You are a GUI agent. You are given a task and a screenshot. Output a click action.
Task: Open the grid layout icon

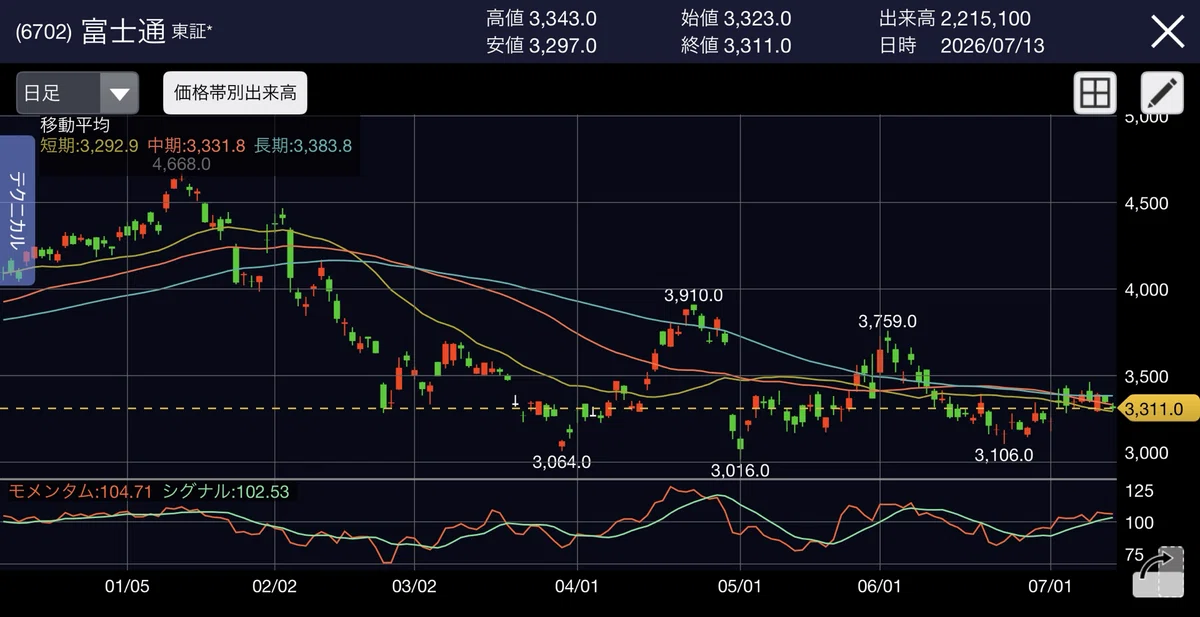pyautogui.click(x=1095, y=93)
